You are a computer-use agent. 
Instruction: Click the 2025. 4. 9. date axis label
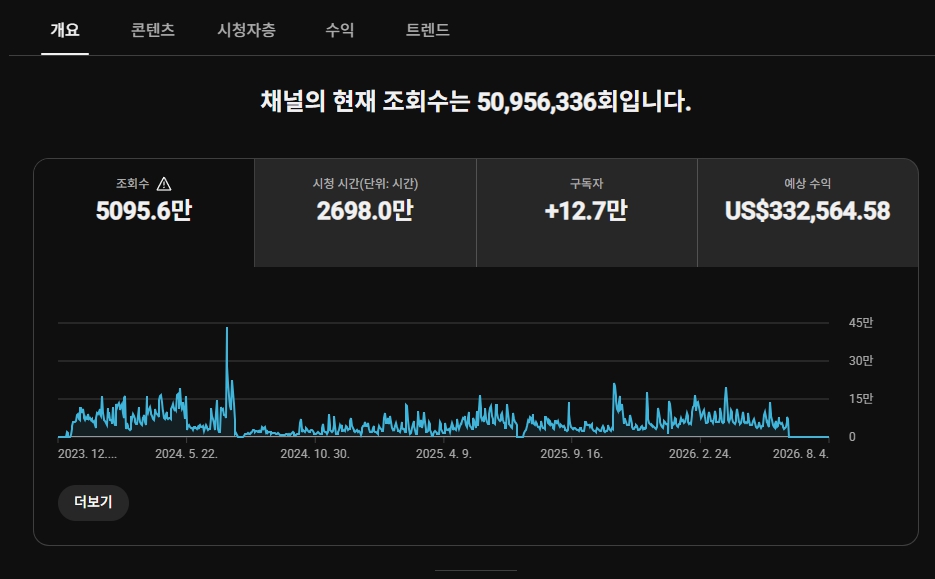[x=444, y=454]
